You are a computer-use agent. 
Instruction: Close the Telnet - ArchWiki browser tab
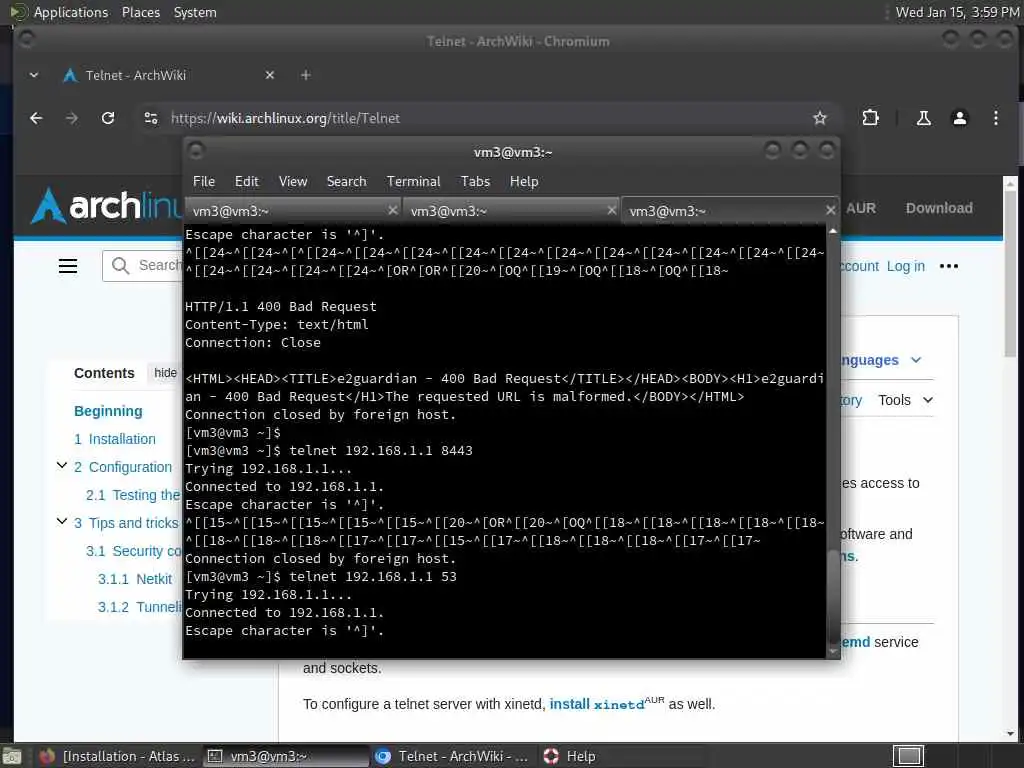(270, 75)
